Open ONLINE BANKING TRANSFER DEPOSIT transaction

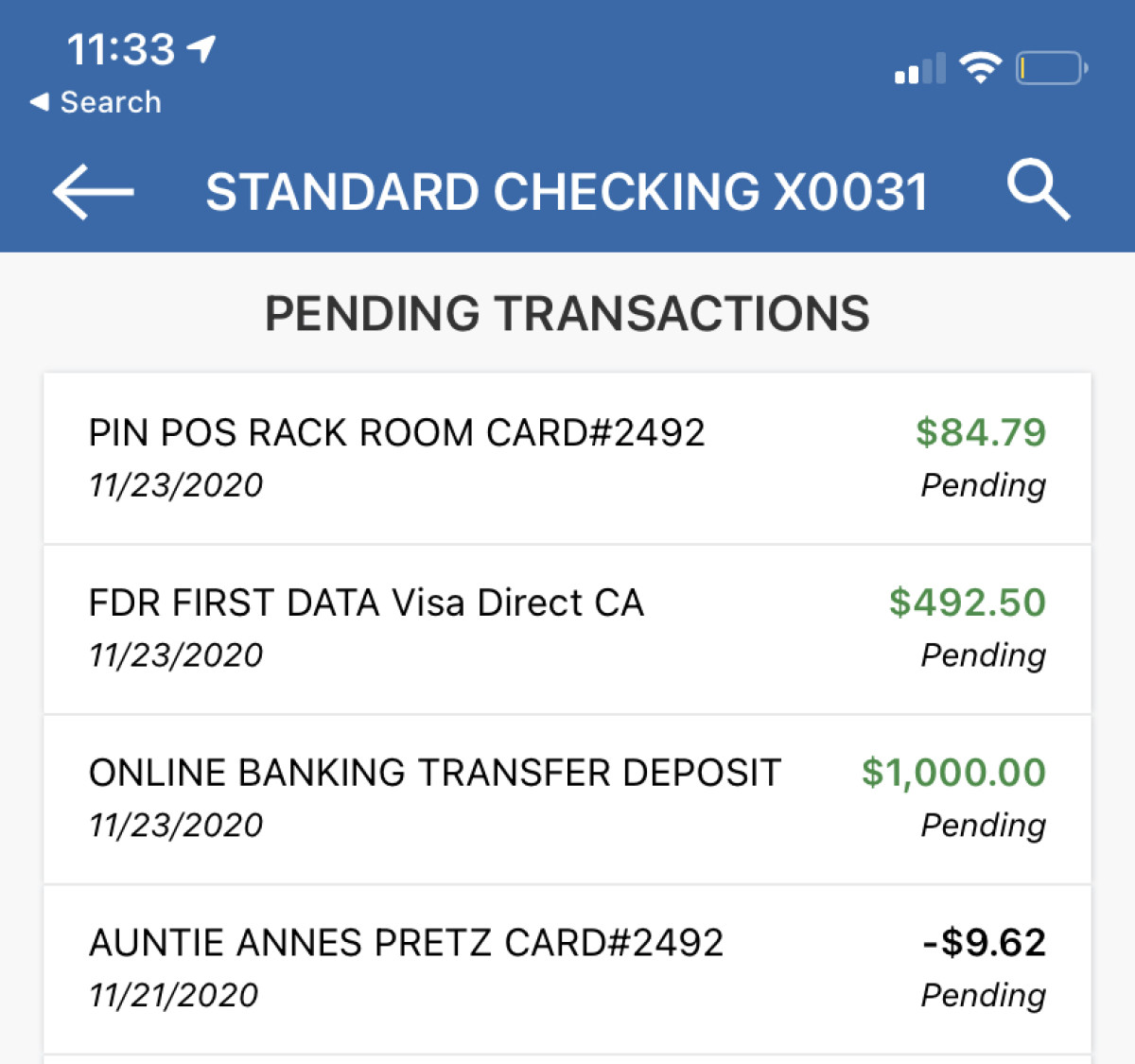tap(567, 799)
